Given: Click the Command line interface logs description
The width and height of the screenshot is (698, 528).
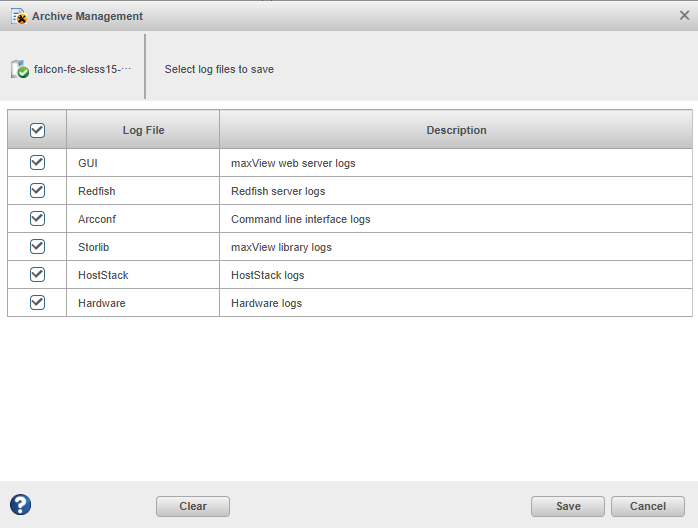Looking at the screenshot, I should [300, 219].
